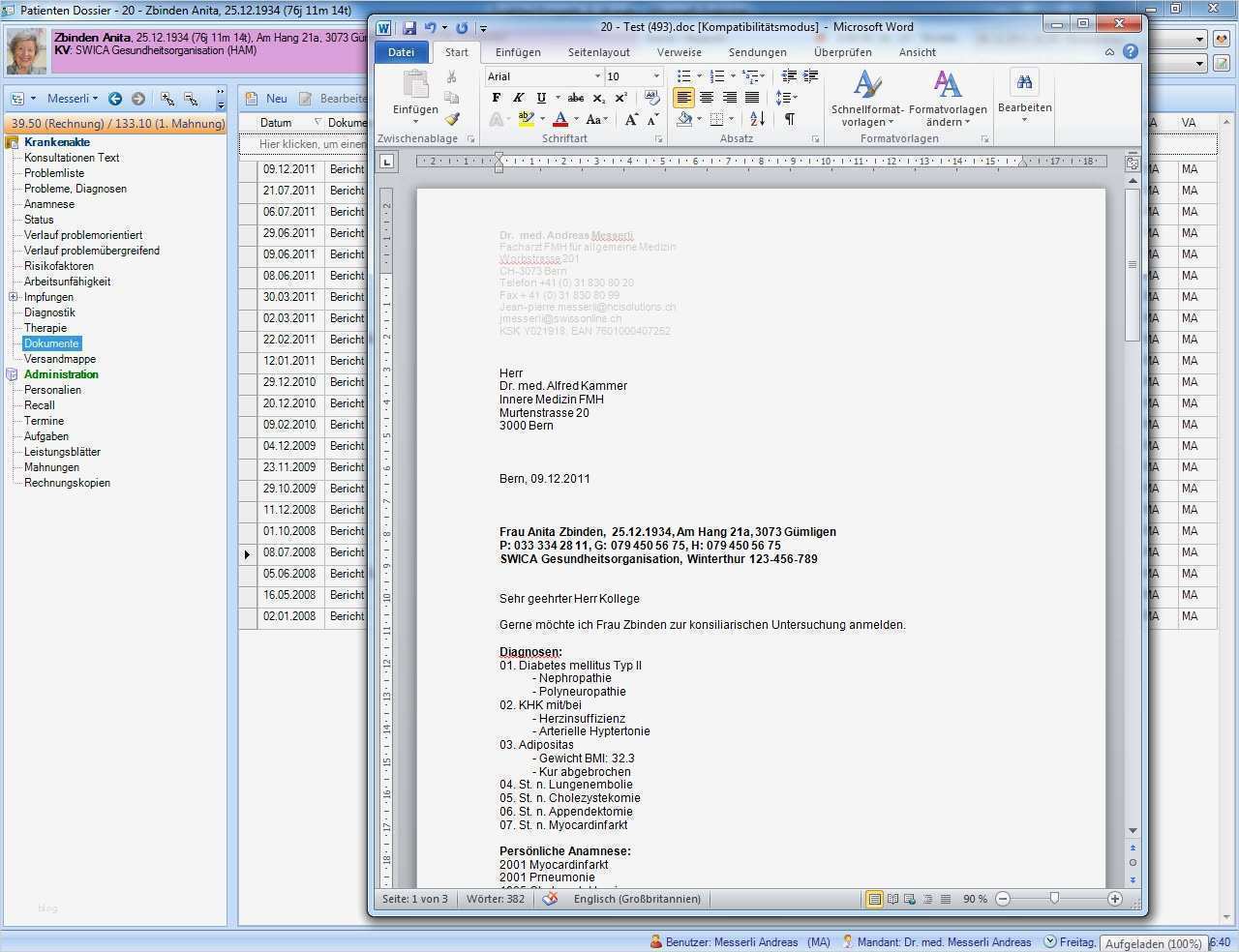This screenshot has height=952, width=1239.
Task: Toggle underline formatting
Action: coord(541,98)
